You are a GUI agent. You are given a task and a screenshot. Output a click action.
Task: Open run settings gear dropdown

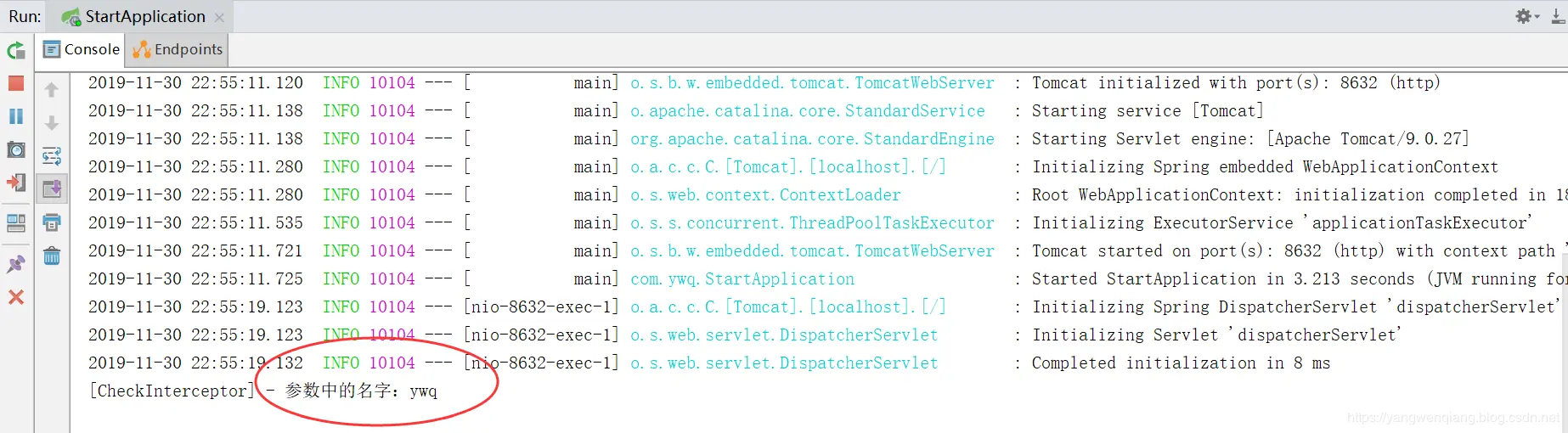pos(1526,16)
